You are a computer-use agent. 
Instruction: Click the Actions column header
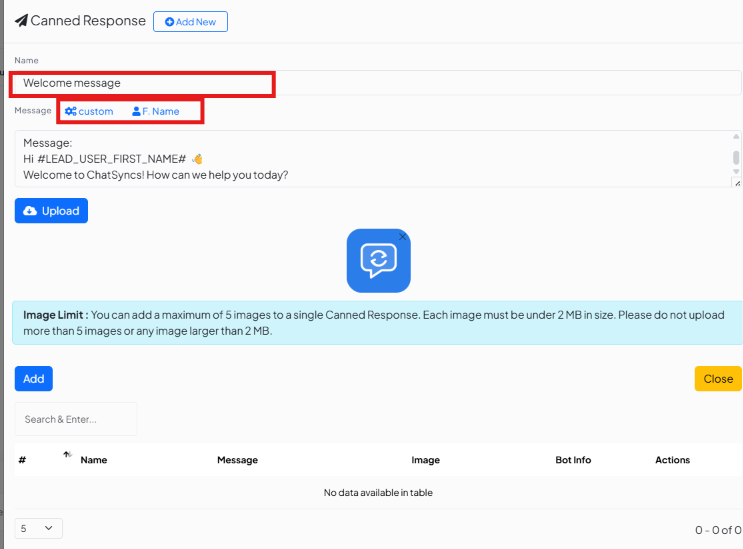click(672, 460)
